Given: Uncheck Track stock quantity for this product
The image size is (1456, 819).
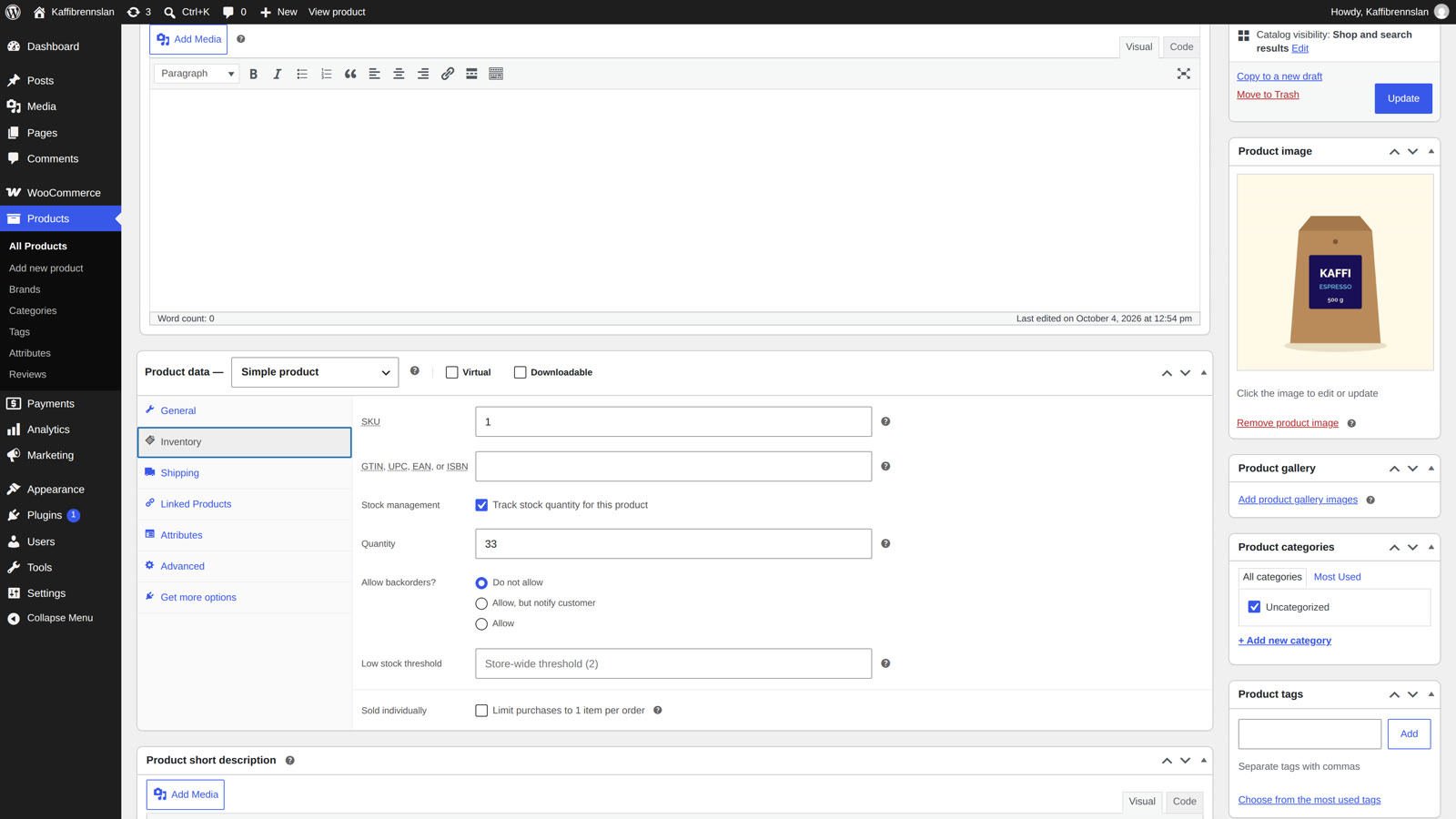Looking at the screenshot, I should point(481,505).
